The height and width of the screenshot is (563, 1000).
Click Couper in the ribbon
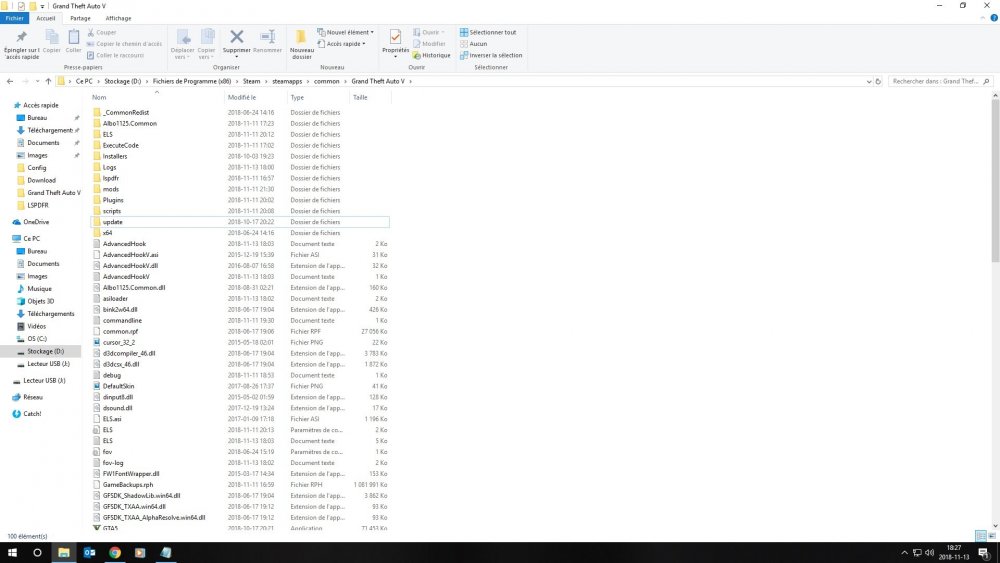(102, 33)
